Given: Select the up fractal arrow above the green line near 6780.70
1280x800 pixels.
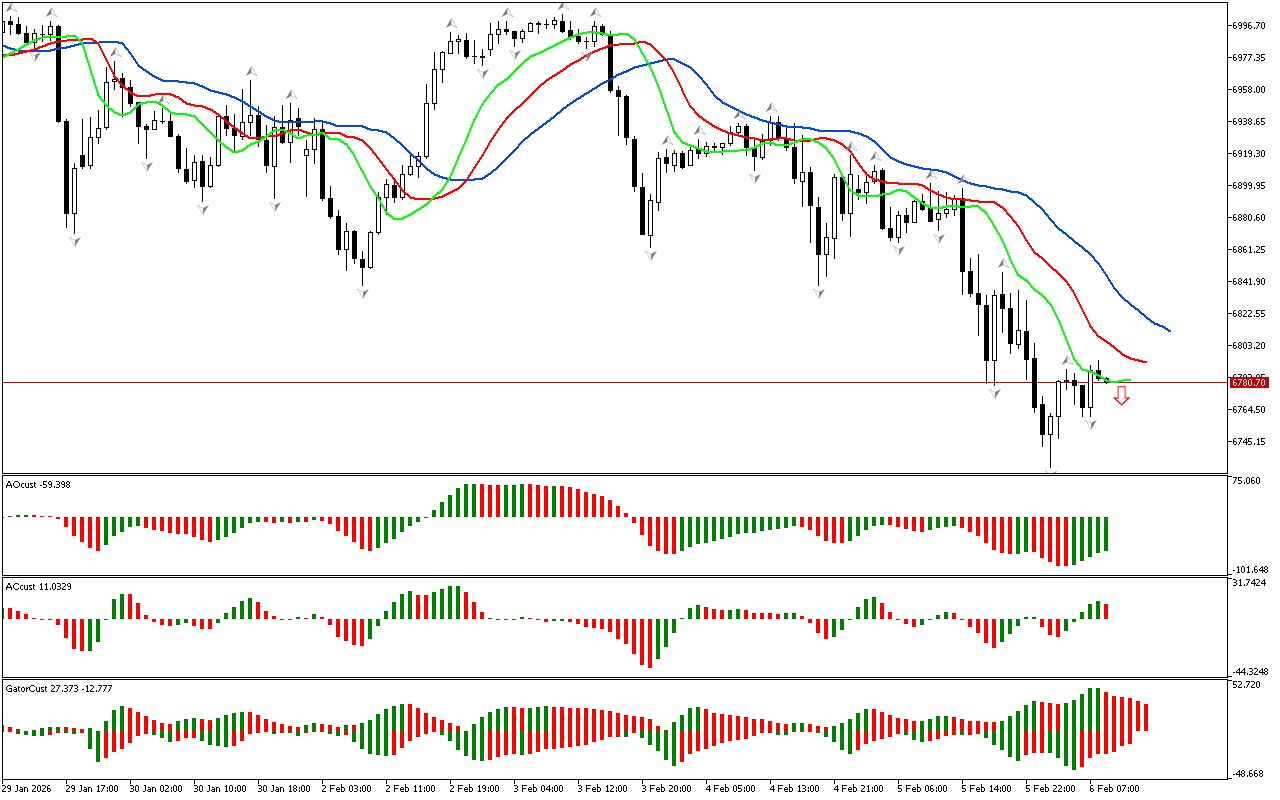Looking at the screenshot, I should 1066,361.
